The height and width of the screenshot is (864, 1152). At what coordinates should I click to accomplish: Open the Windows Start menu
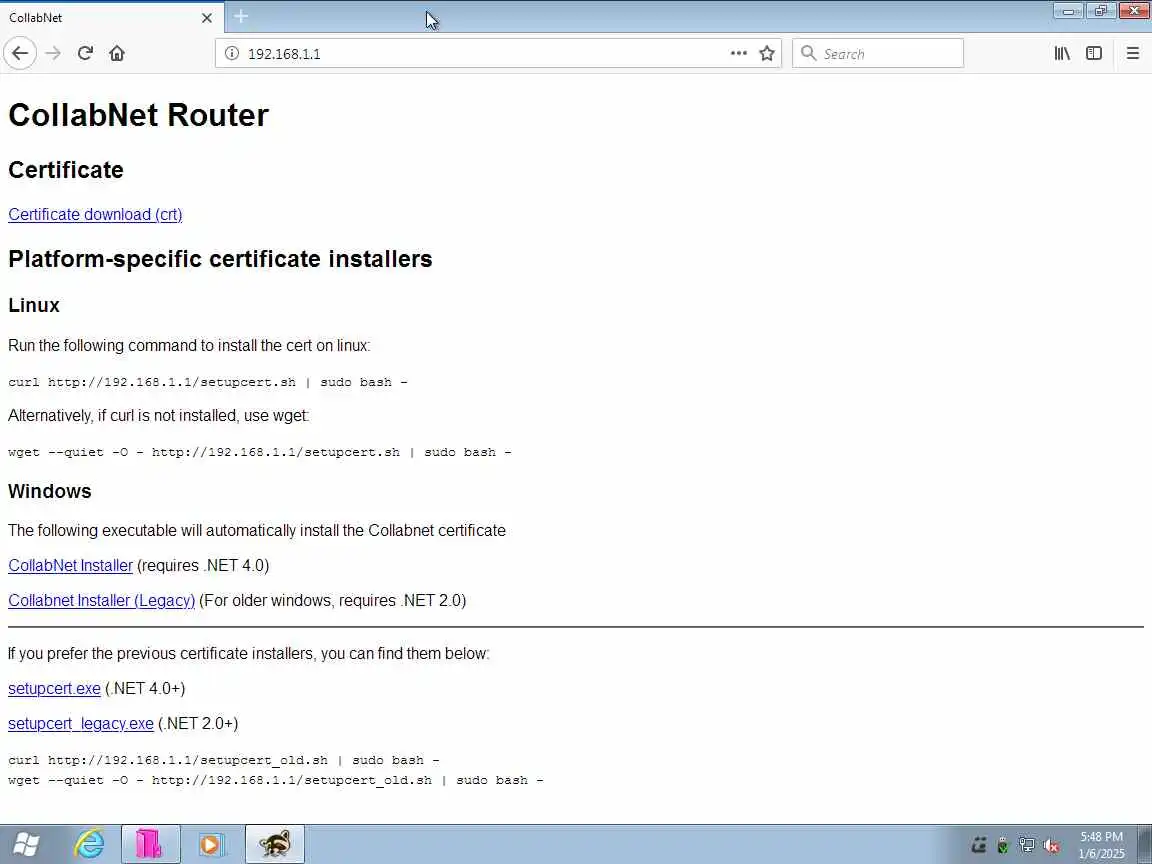coord(26,844)
